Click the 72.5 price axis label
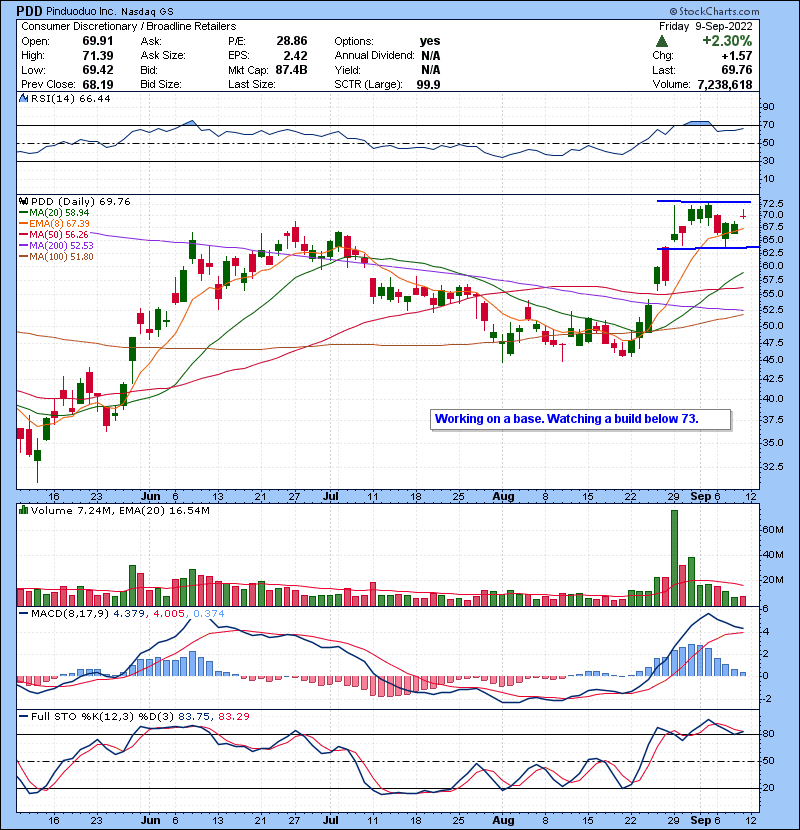Screen dimensions: 800x830 click(773, 204)
